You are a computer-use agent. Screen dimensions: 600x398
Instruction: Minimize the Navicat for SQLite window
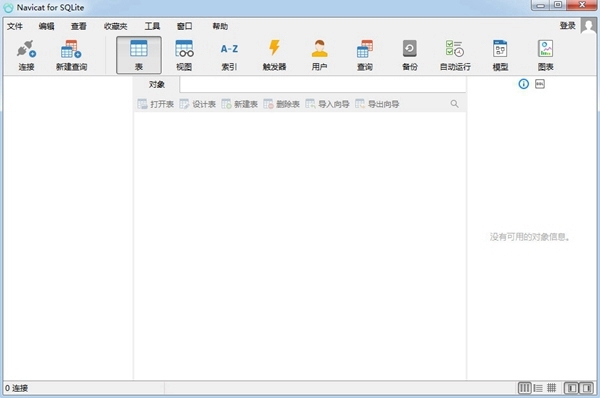[x=540, y=5]
